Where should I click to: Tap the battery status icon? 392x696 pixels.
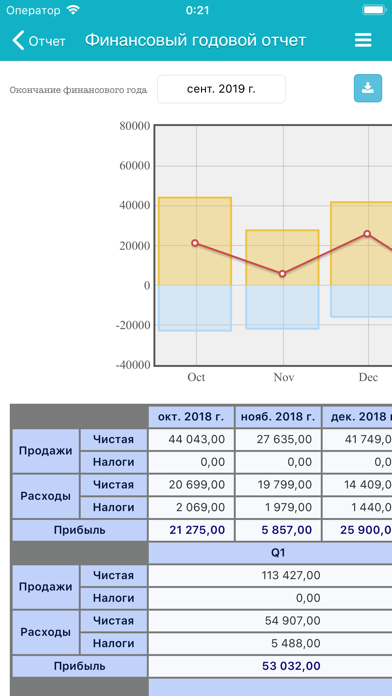(374, 10)
